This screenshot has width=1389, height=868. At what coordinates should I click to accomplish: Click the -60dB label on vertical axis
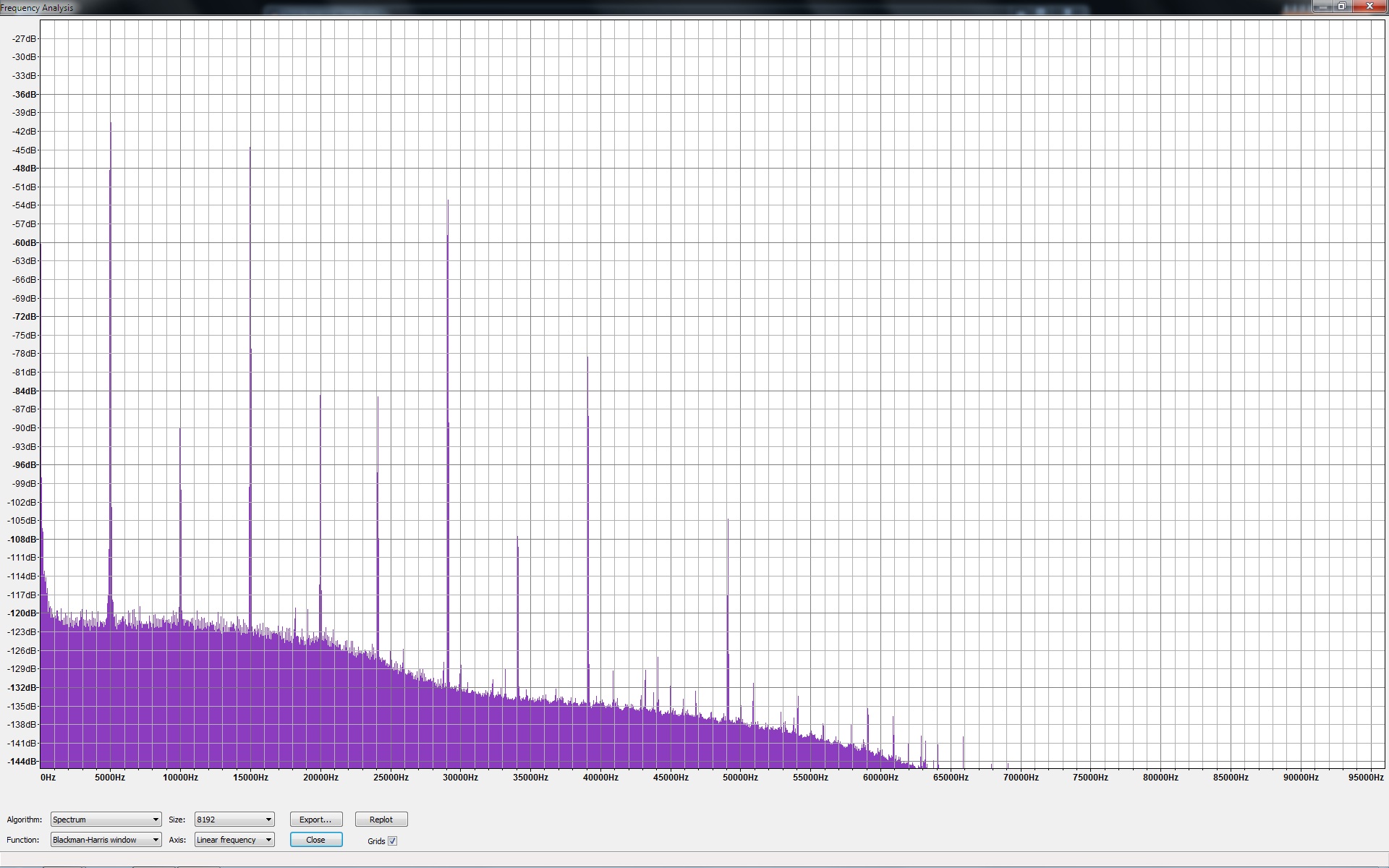(x=25, y=242)
